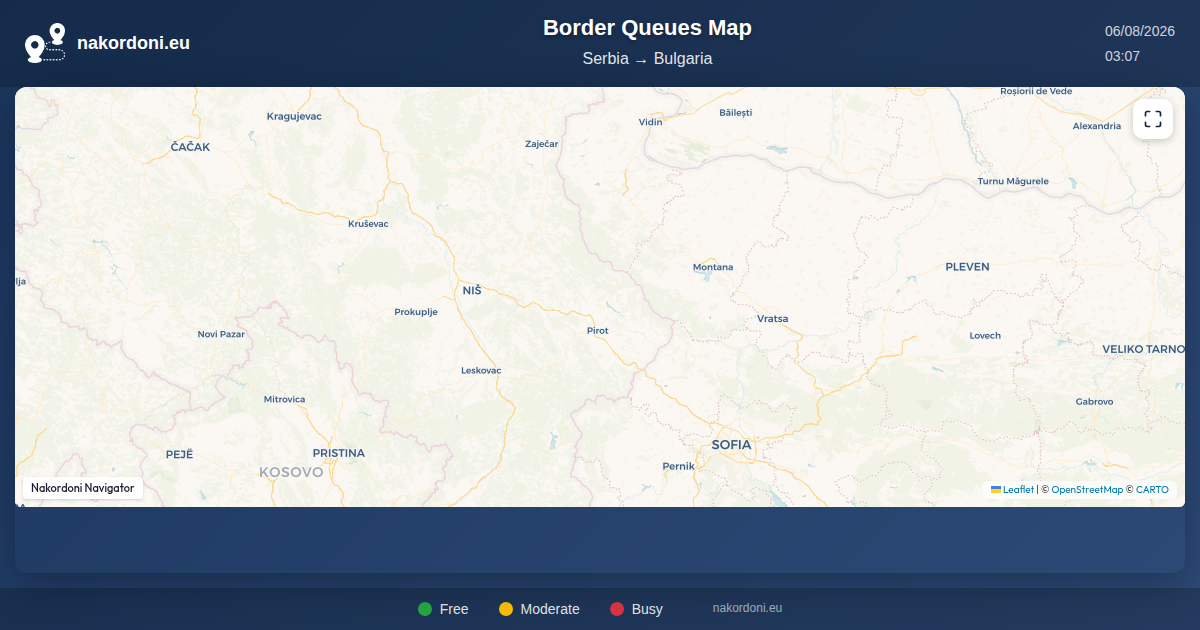The height and width of the screenshot is (630, 1200).
Task: Click Turnu Măgurele label on map
Action: pyautogui.click(x=1013, y=181)
